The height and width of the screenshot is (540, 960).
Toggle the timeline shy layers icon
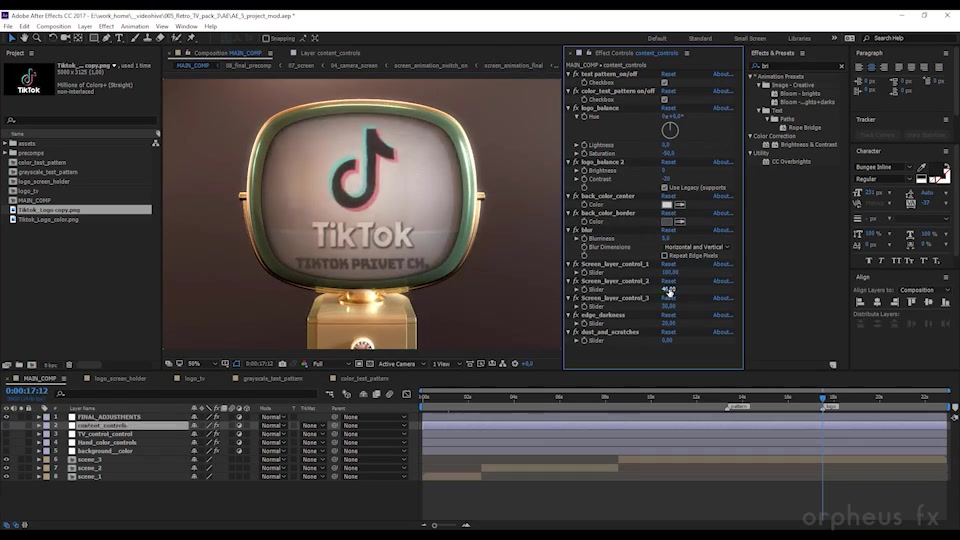pos(364,394)
